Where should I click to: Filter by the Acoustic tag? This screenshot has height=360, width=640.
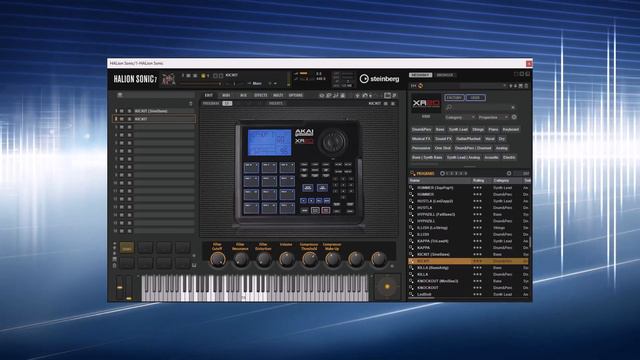coord(491,158)
